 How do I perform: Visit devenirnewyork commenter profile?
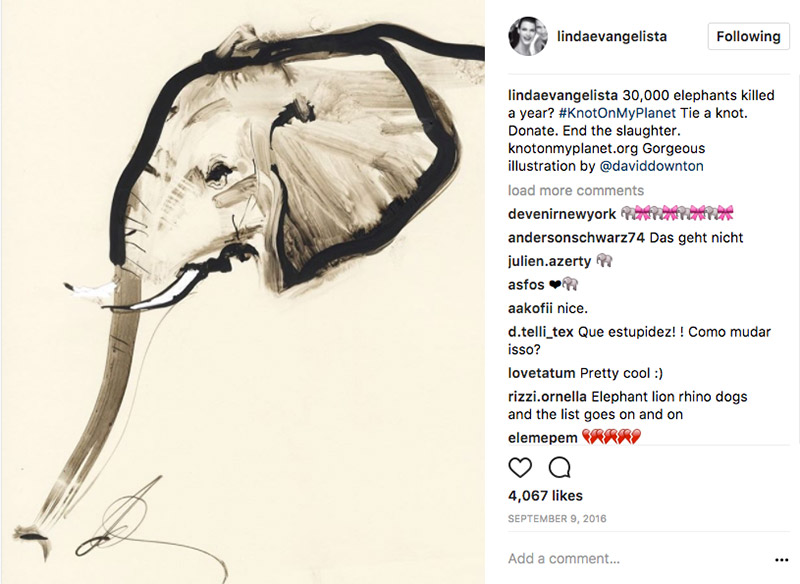click(562, 214)
